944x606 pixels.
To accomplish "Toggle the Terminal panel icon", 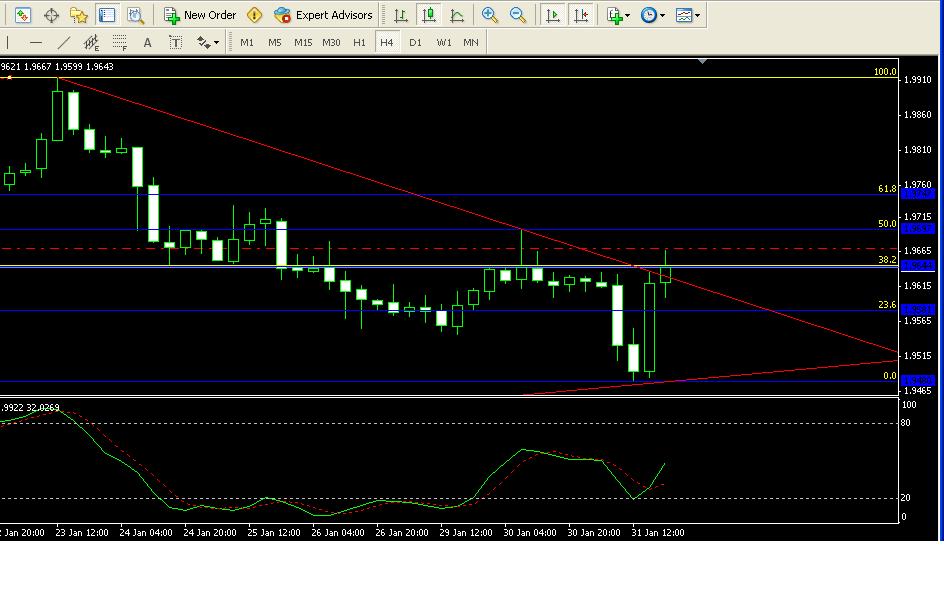I will (107, 15).
